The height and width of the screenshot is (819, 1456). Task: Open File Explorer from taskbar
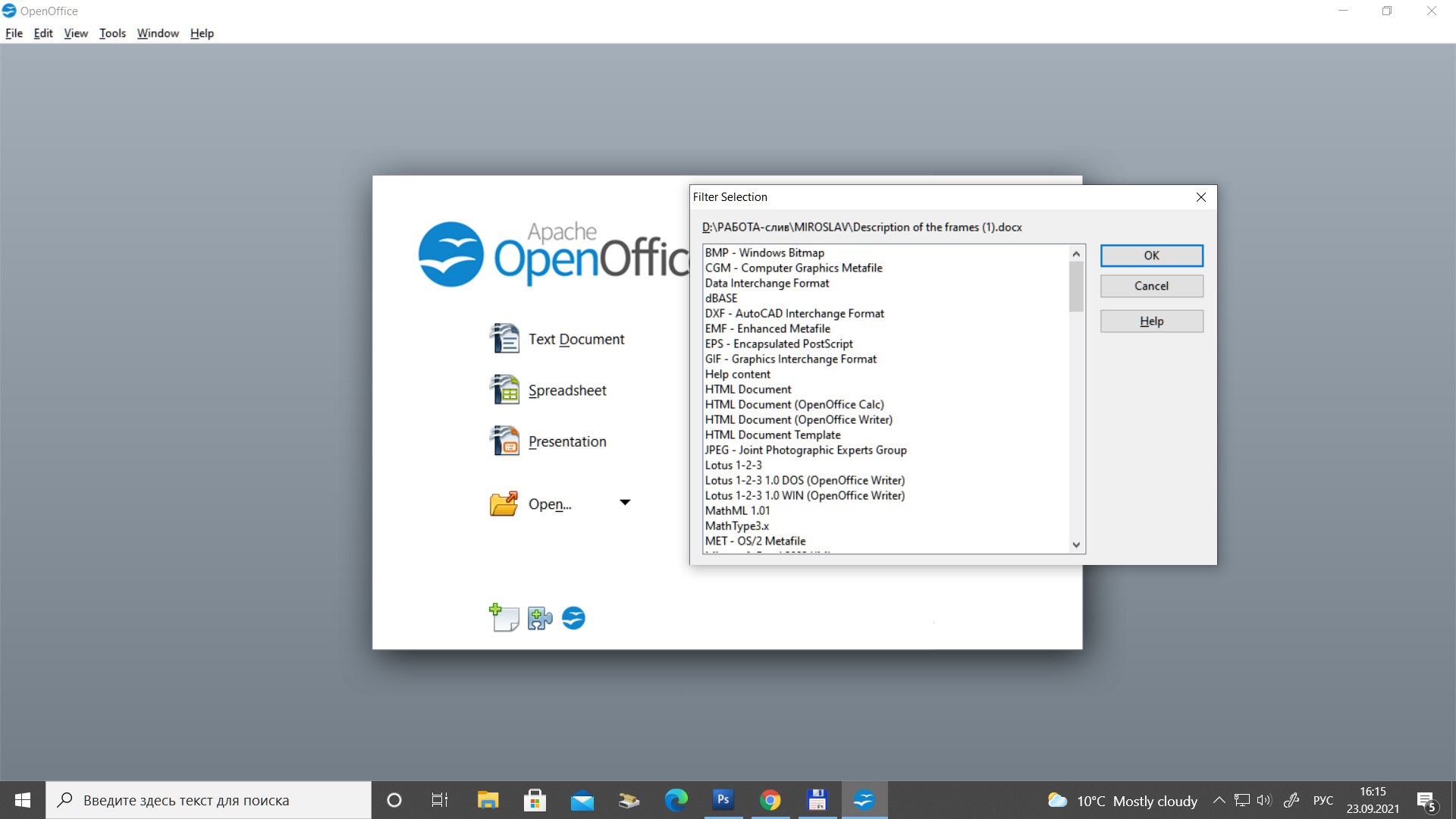[488, 800]
